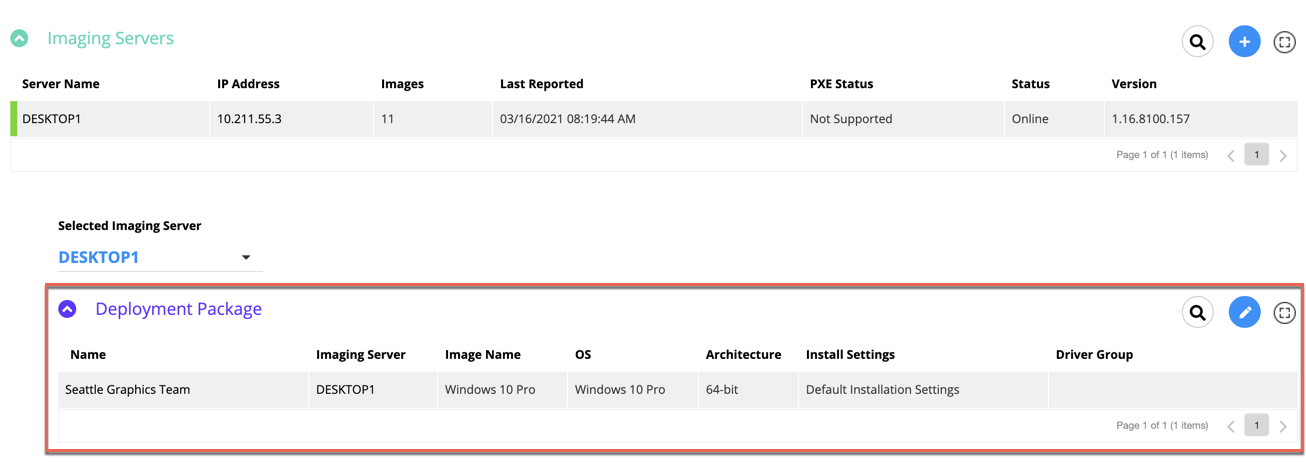This screenshot has width=1306, height=462.
Task: Go to previous page in Imaging Servers
Action: point(1231,155)
